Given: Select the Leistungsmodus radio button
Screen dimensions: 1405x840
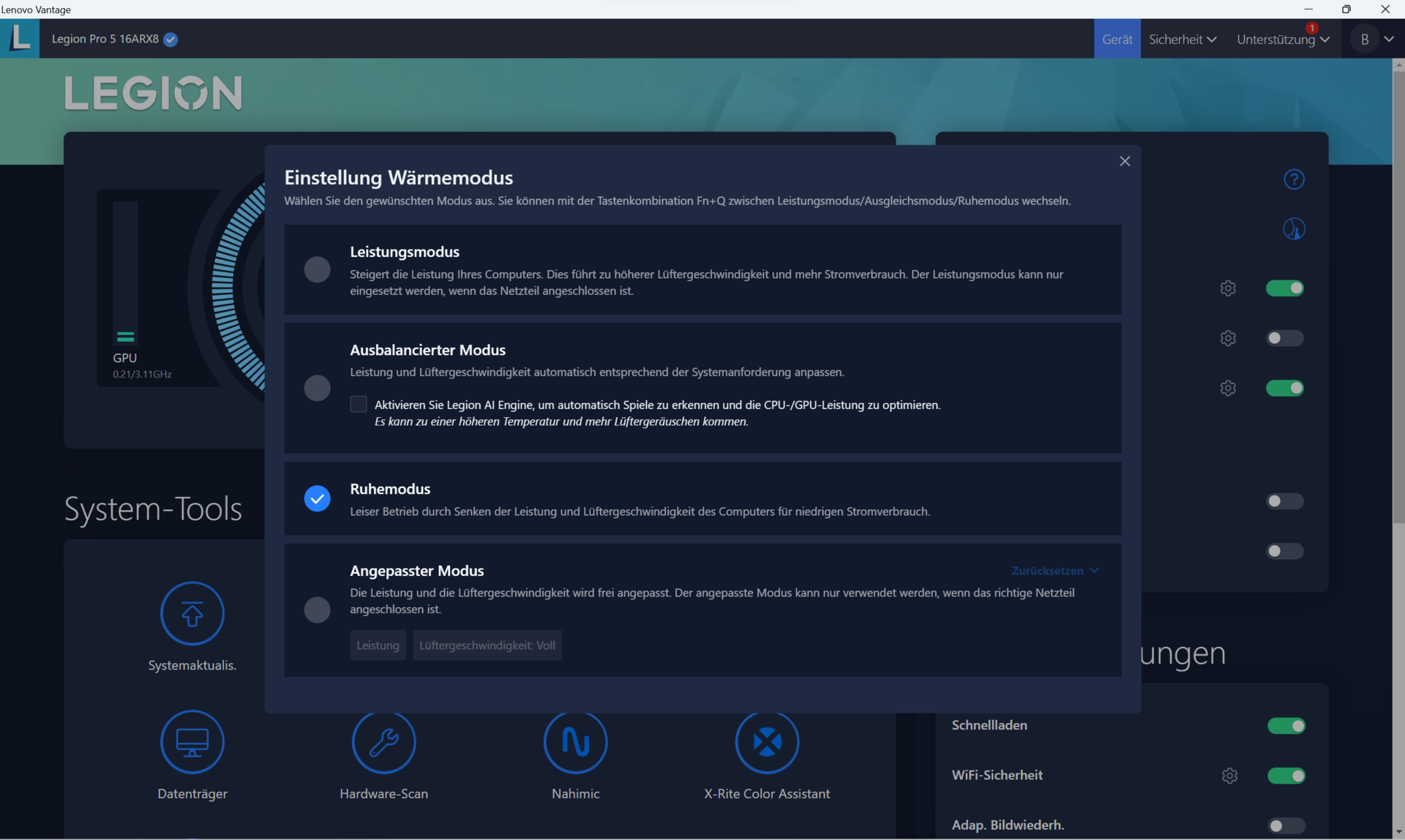Looking at the screenshot, I should (317, 270).
